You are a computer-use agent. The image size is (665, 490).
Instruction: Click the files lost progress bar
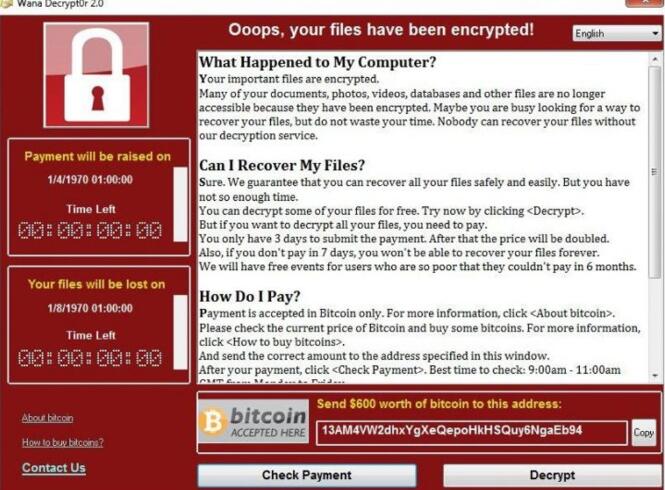tap(180, 332)
